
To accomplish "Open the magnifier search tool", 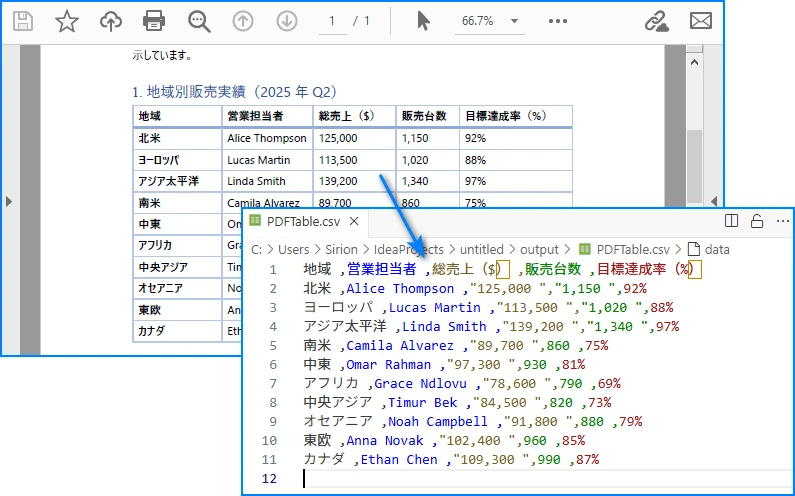I will tap(199, 21).
